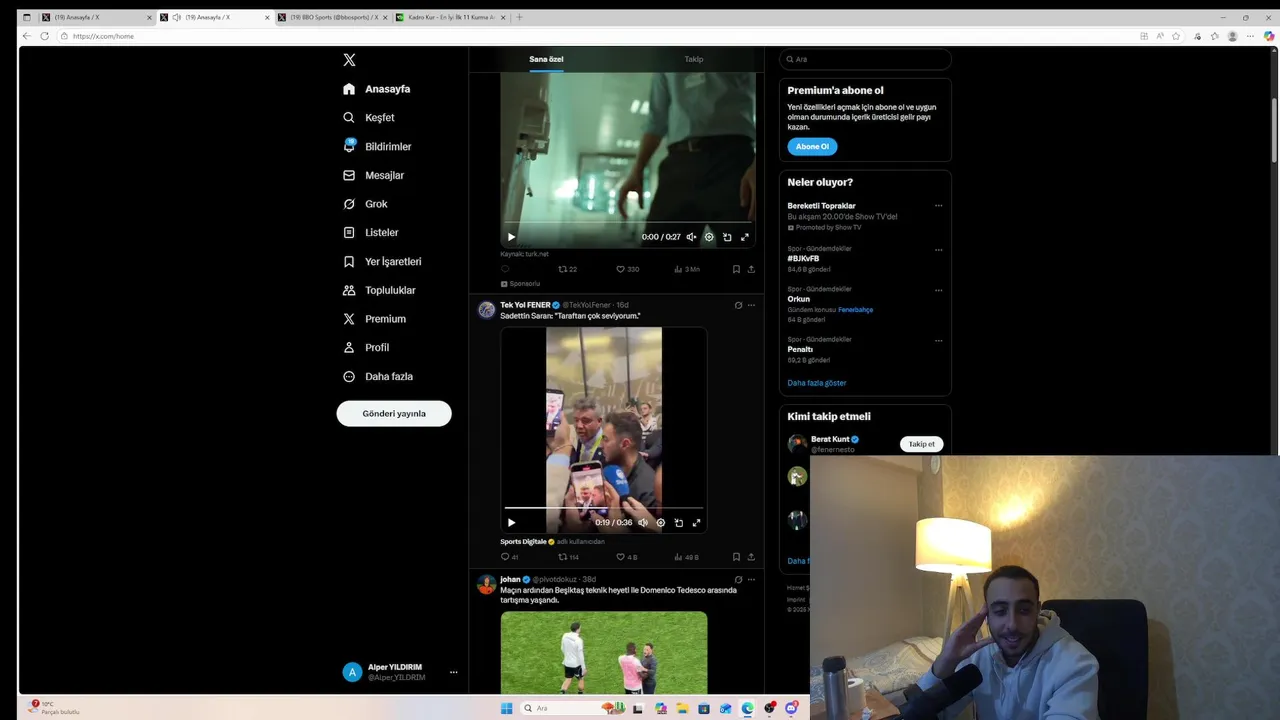Repost the sponsored turk.net post
Screen dimensions: 1280x720
click(x=568, y=269)
